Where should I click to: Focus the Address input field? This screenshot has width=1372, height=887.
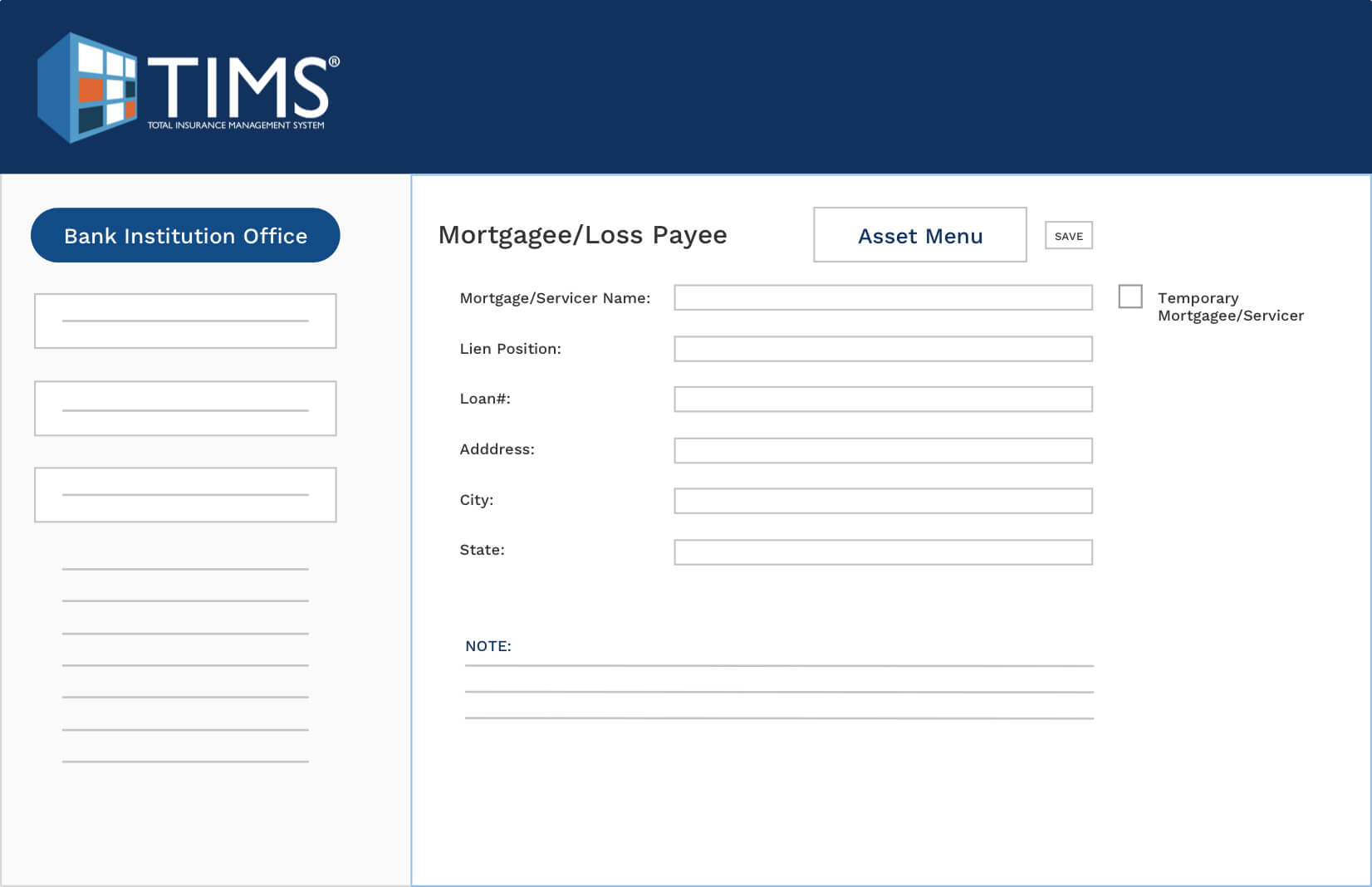(x=883, y=450)
